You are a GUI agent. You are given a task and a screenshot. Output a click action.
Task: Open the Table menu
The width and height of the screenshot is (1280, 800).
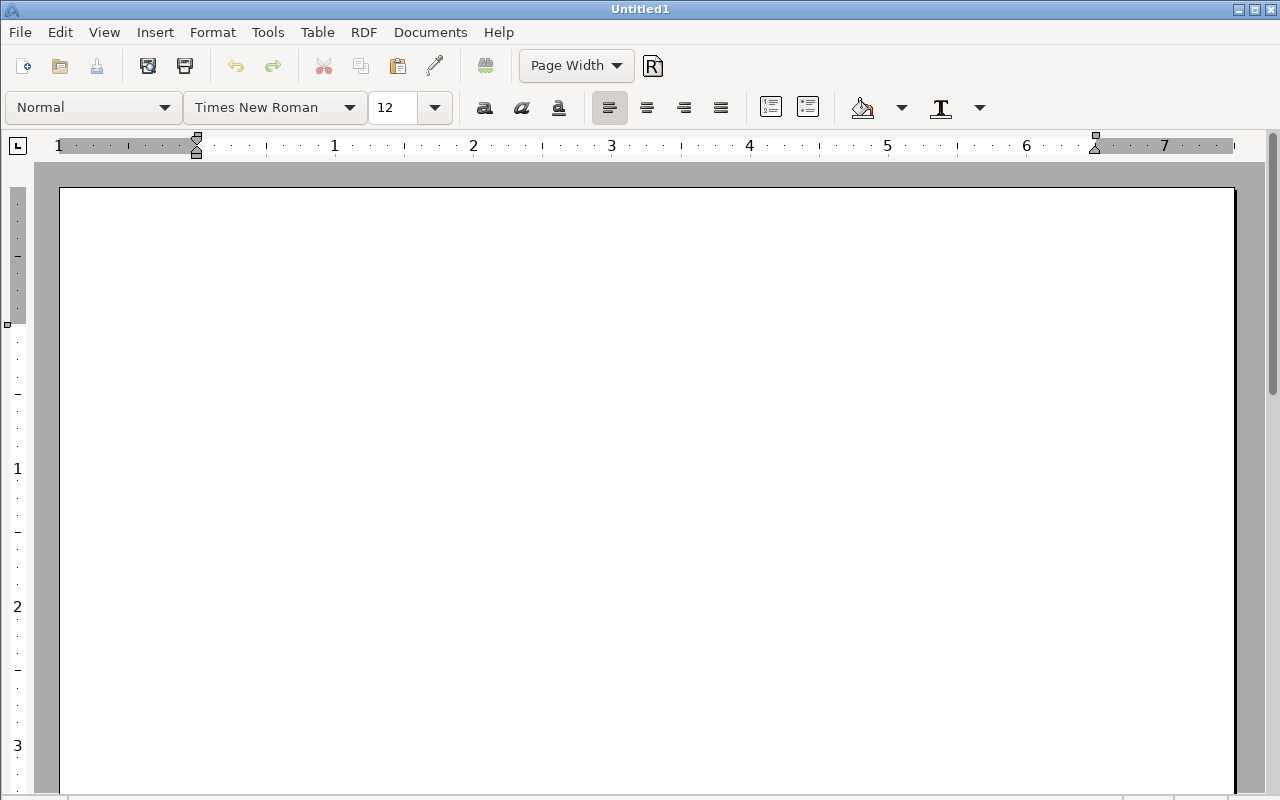(318, 32)
